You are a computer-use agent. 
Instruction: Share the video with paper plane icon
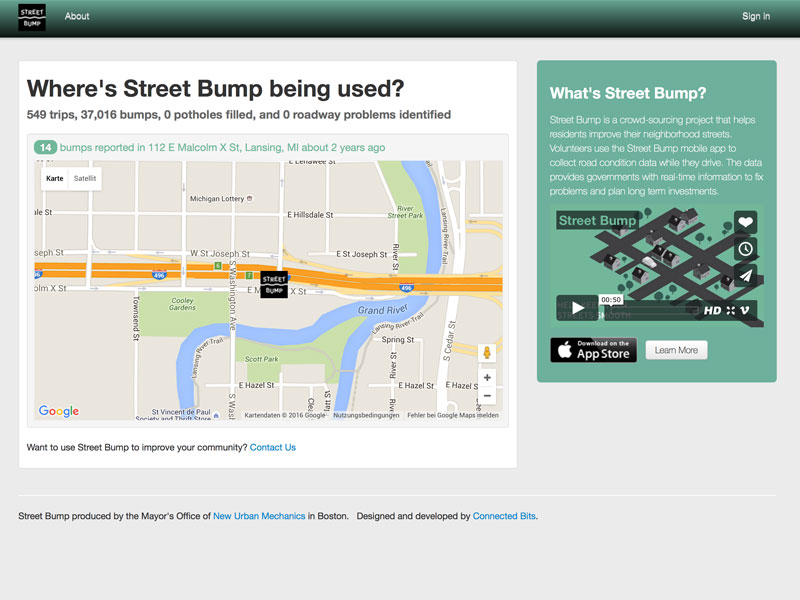pos(745,276)
